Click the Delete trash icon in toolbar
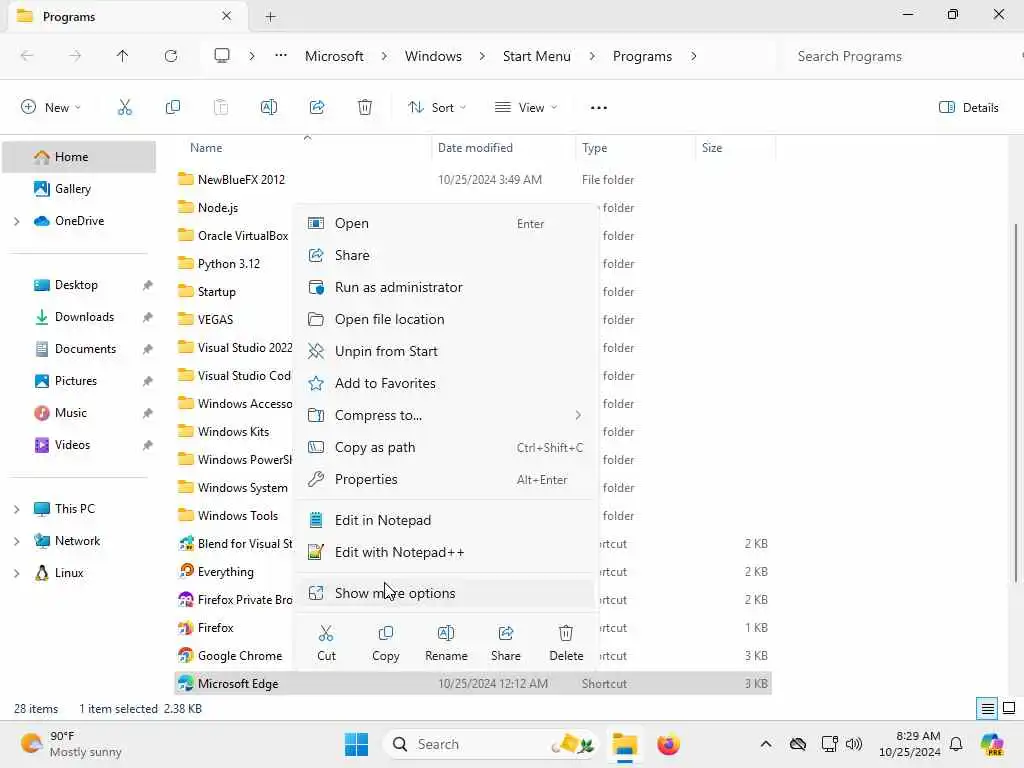This screenshot has width=1024, height=768. pyautogui.click(x=365, y=108)
